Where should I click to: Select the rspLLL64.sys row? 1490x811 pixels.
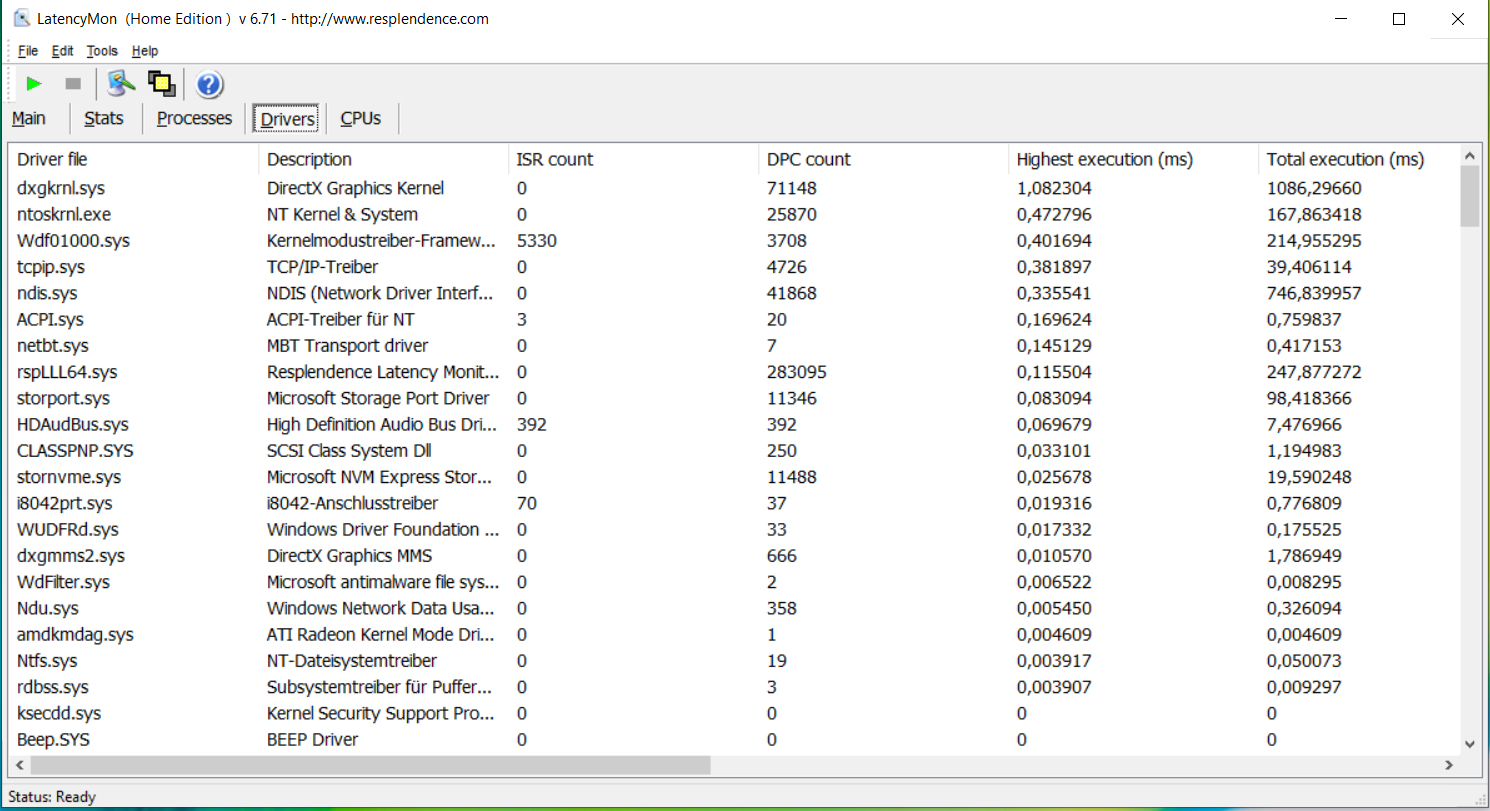tap(735, 372)
